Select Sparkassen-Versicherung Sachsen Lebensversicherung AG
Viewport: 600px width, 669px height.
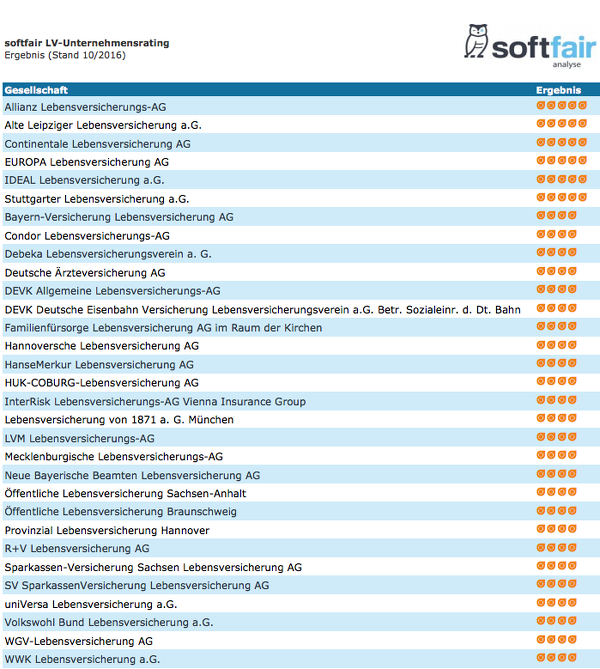click(153, 567)
